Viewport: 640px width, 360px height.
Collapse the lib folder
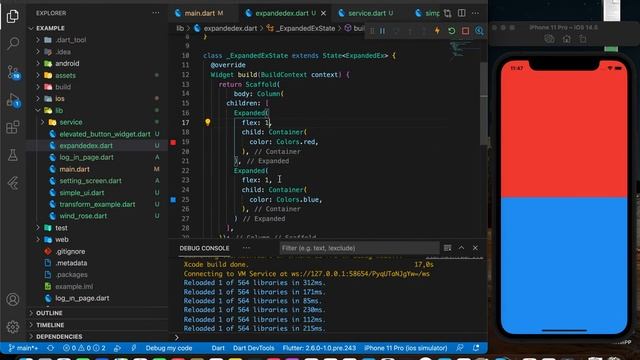(59, 111)
